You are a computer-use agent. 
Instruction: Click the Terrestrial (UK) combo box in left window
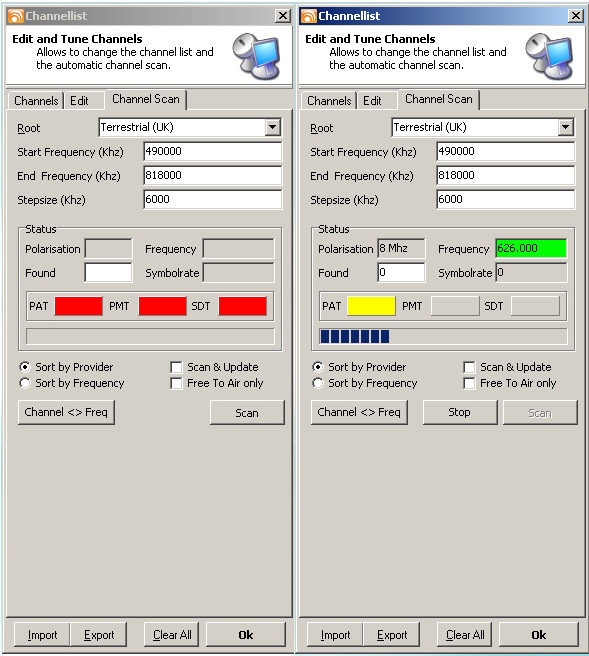click(190, 127)
